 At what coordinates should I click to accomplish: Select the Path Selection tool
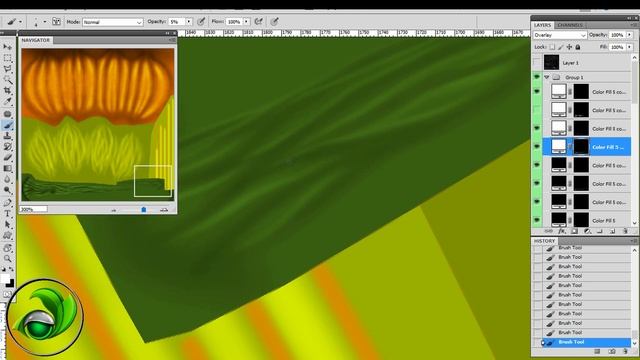tap(7, 224)
